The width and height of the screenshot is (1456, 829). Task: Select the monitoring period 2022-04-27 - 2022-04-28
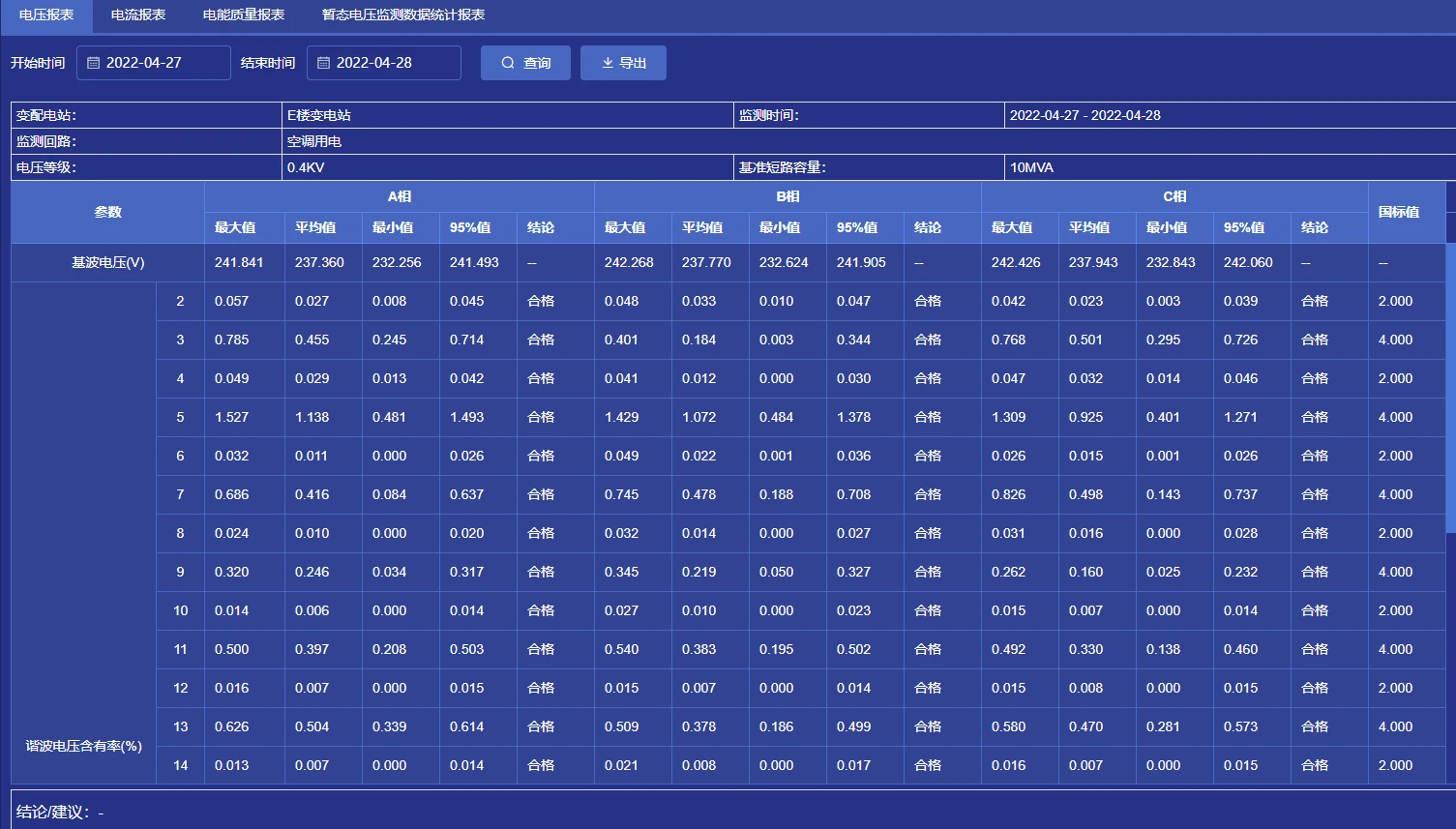[1085, 115]
